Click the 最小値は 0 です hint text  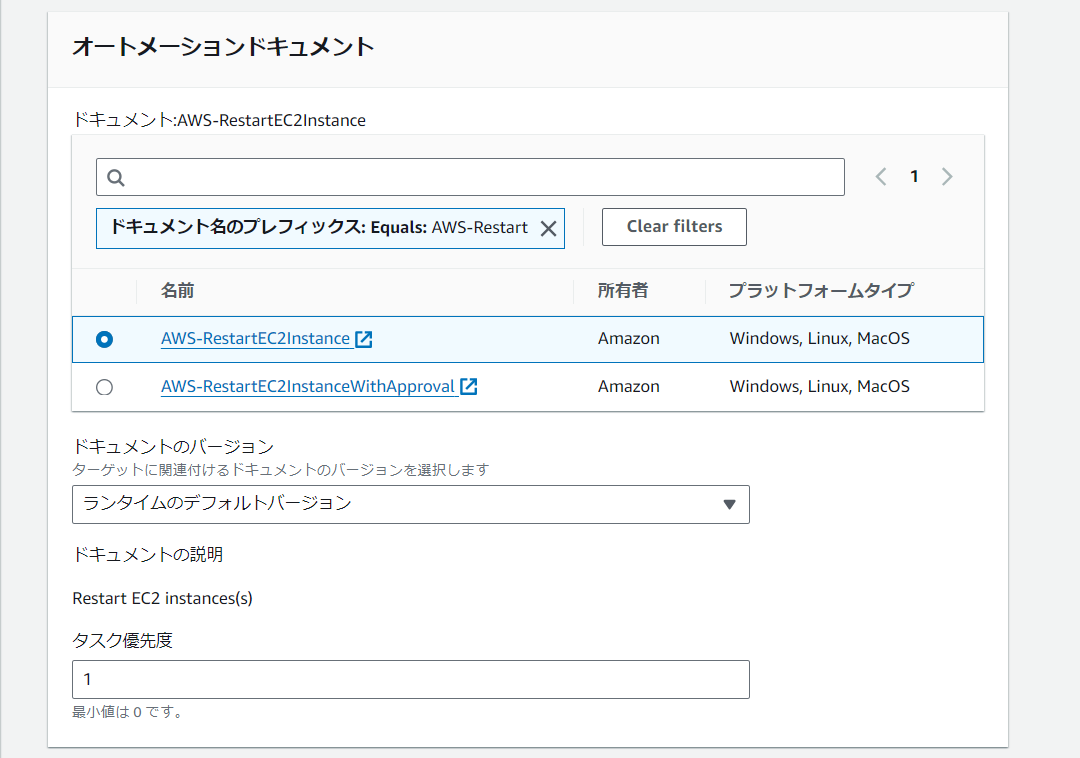click(x=127, y=712)
